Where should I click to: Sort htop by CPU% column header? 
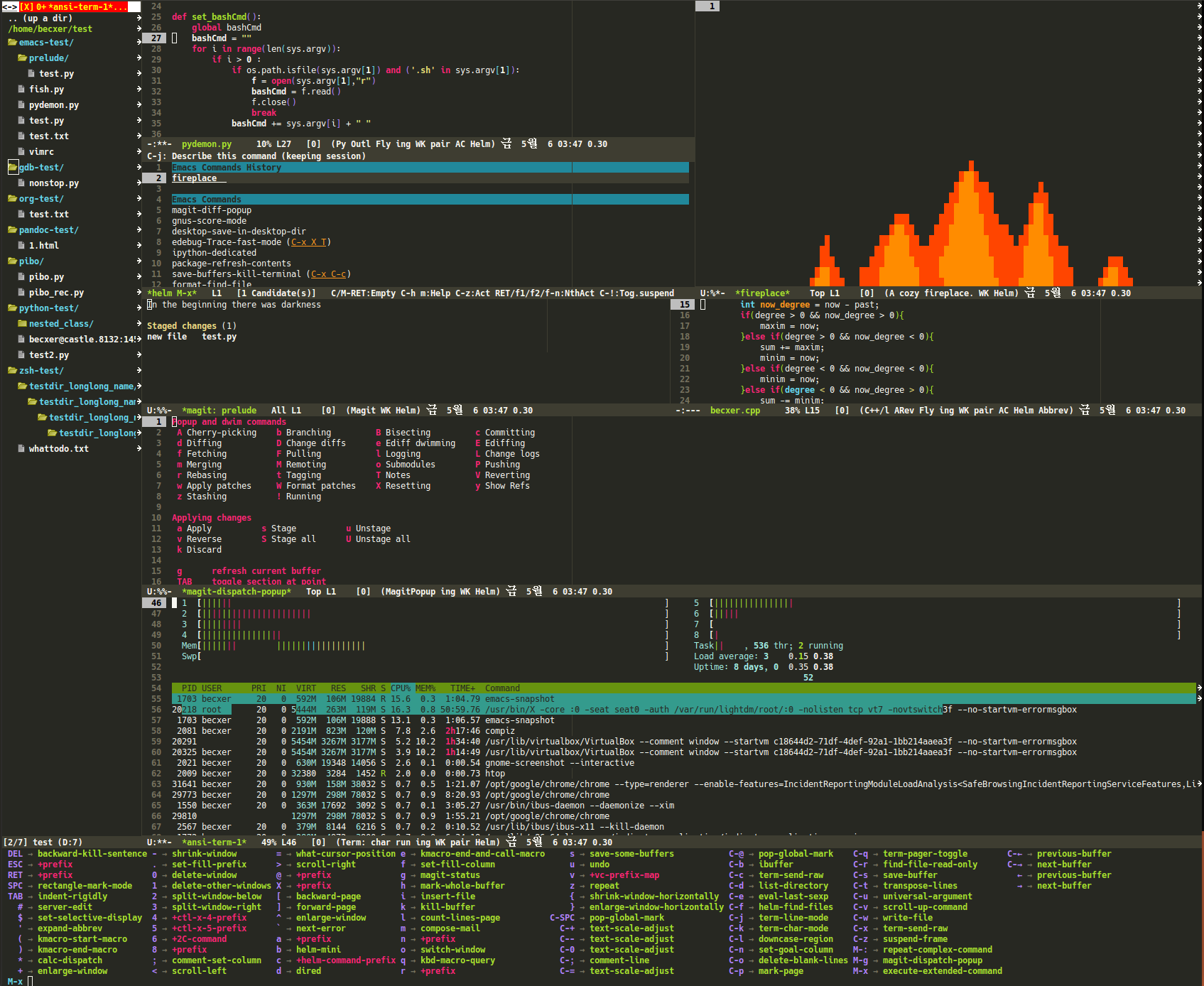tap(401, 688)
